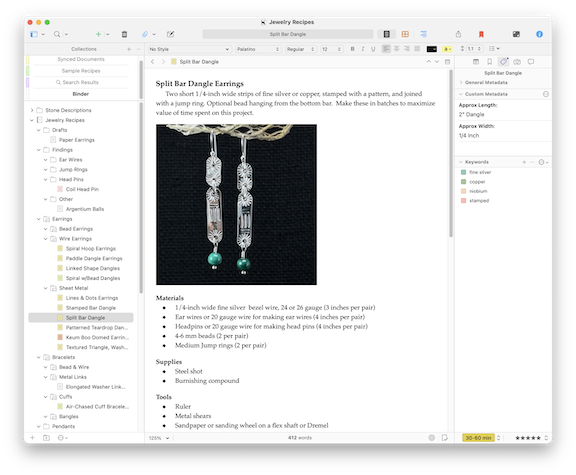Move selected item to Trash

tap(125, 34)
